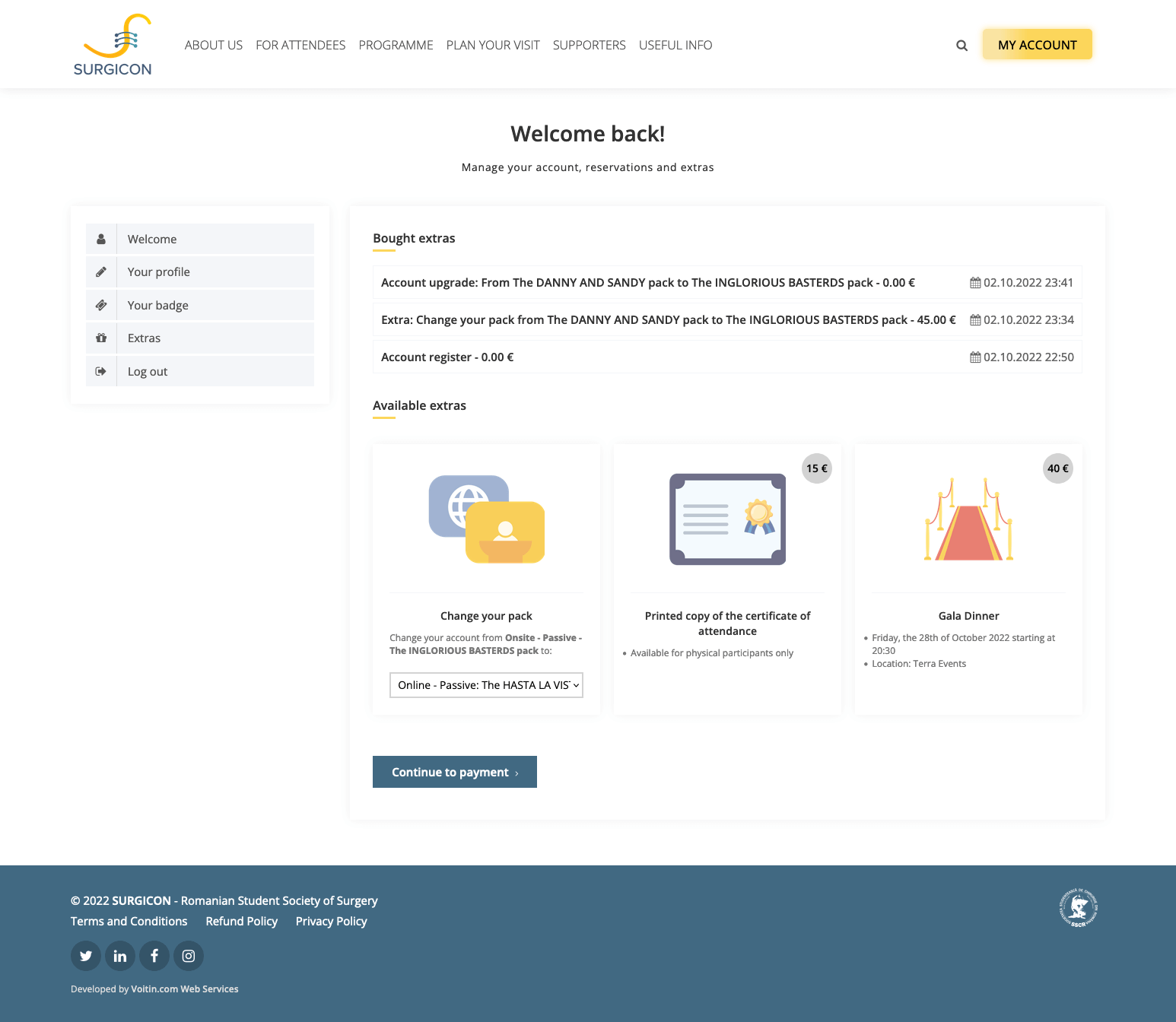The height and width of the screenshot is (1022, 1176).
Task: Visit Voitin.com Web Services link
Action: (x=184, y=989)
